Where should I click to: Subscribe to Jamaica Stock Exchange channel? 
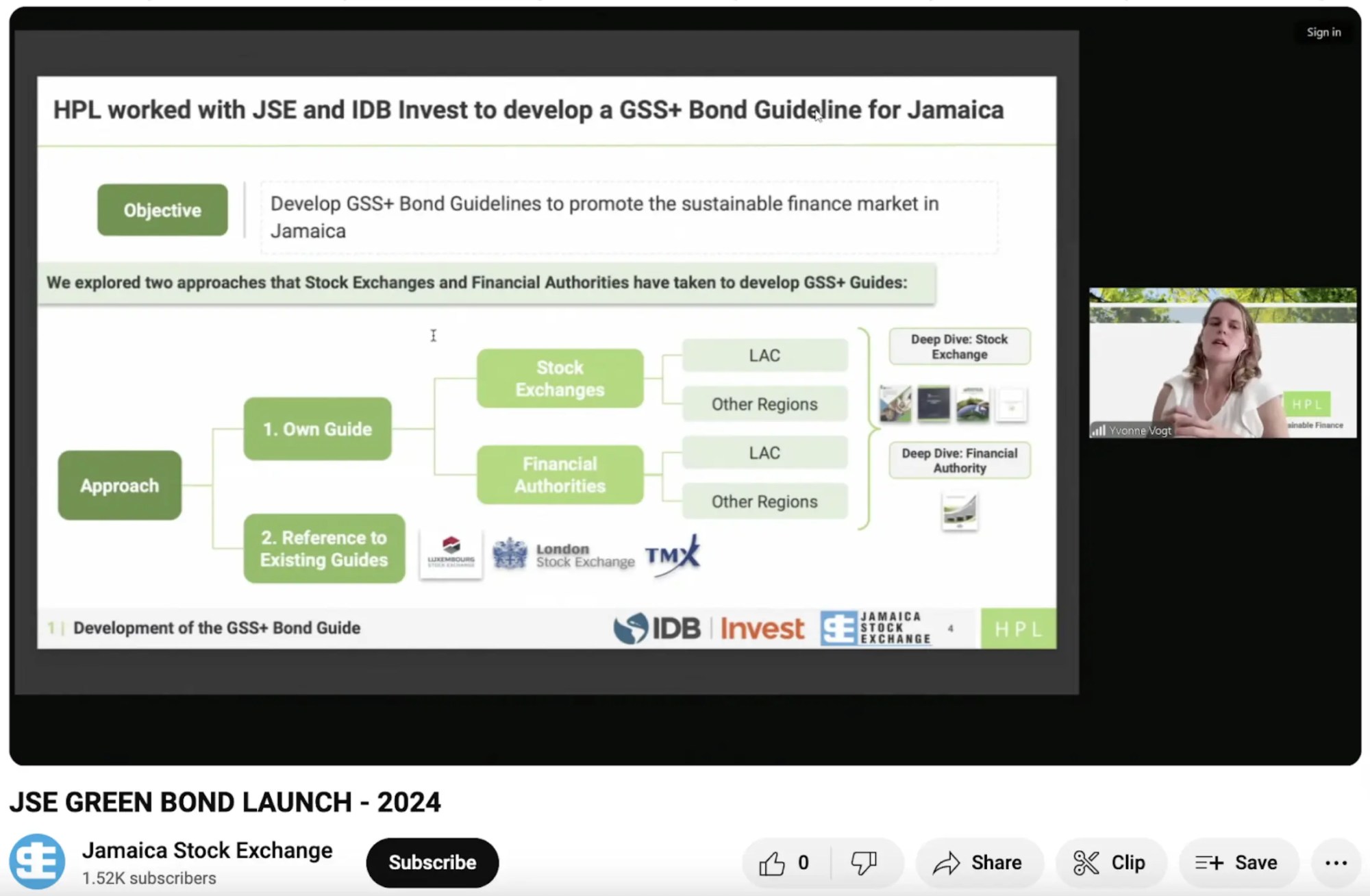click(x=432, y=862)
